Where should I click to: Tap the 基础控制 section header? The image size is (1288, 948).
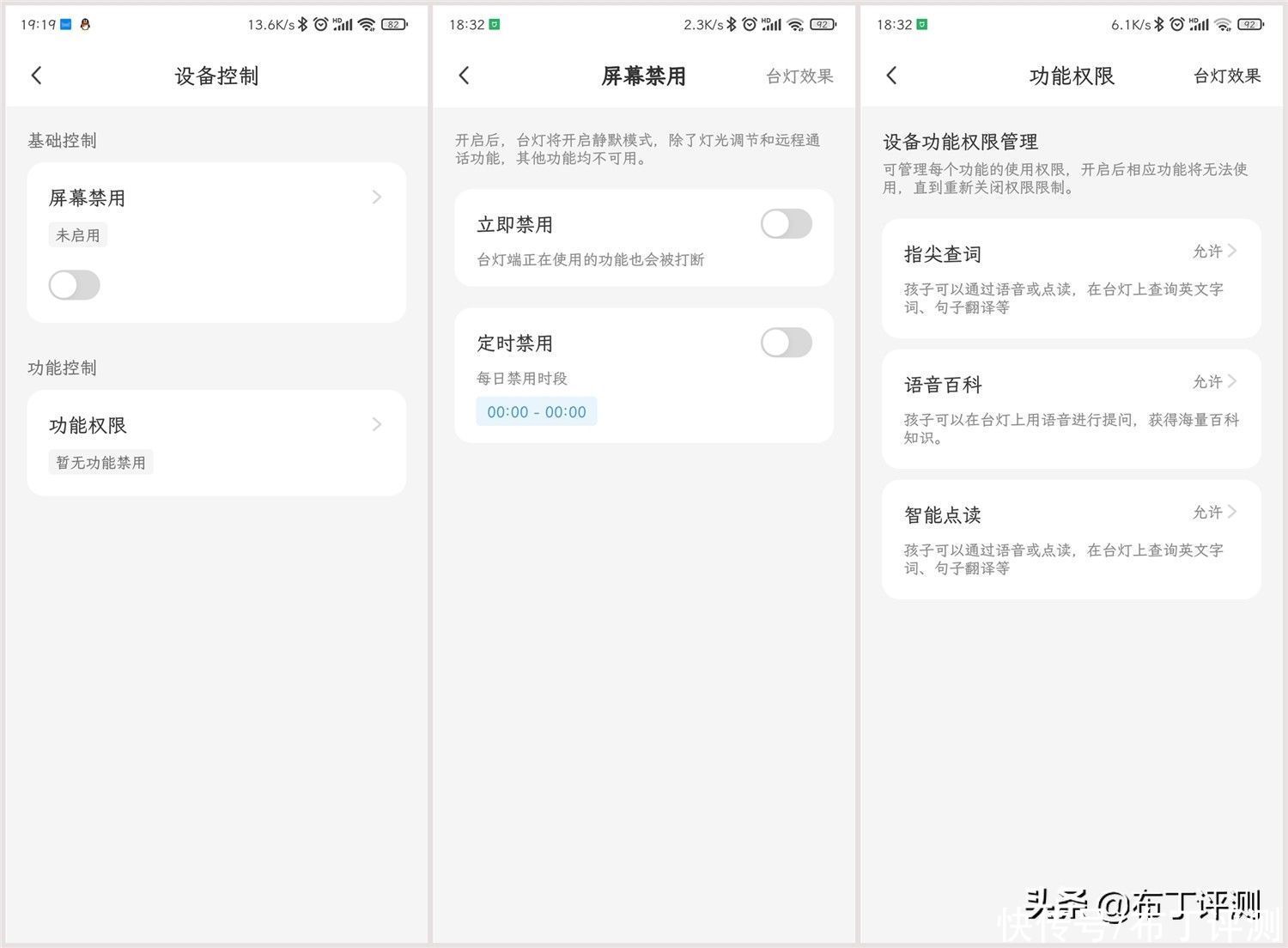pos(62,141)
